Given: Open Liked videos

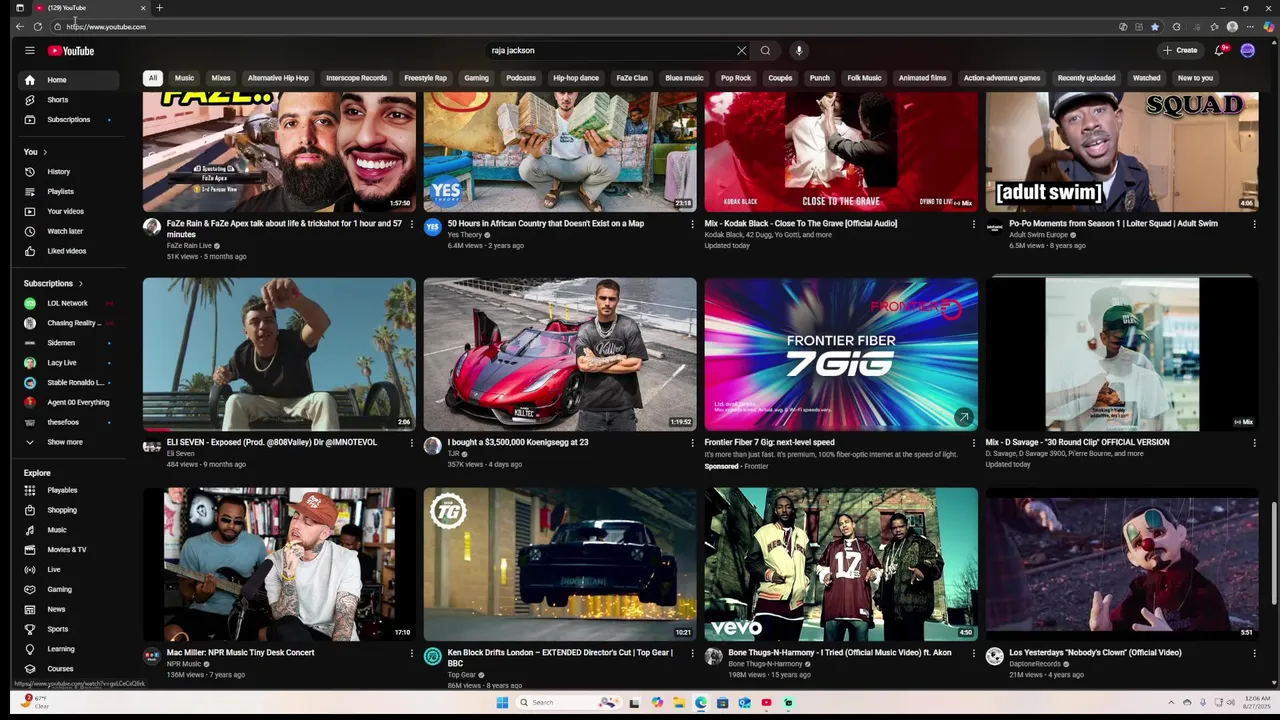Looking at the screenshot, I should [68, 251].
